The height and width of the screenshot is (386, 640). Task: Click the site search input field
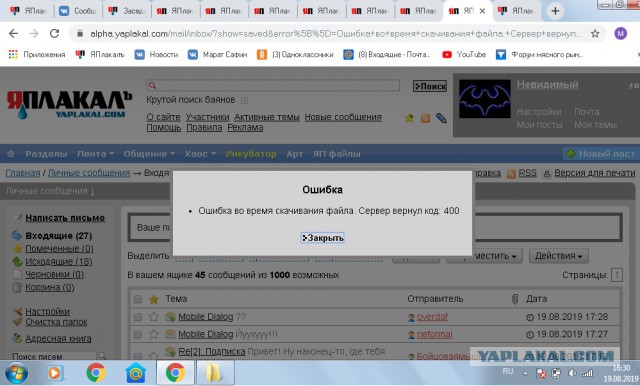(x=273, y=85)
